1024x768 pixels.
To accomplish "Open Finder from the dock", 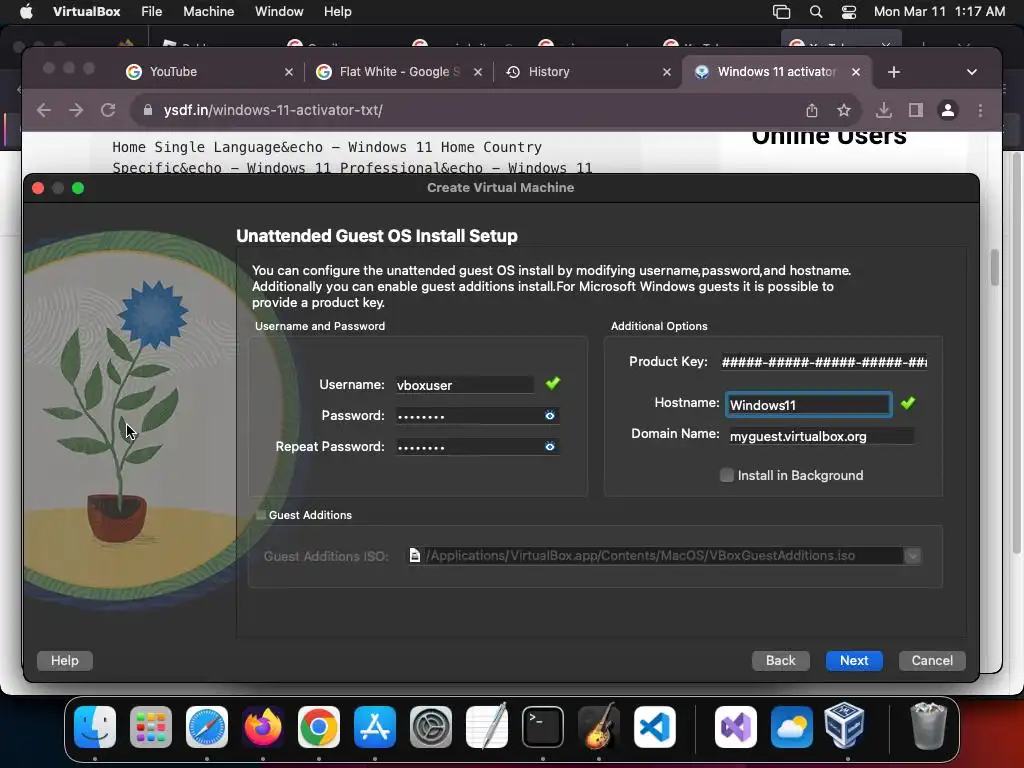I will point(95,727).
